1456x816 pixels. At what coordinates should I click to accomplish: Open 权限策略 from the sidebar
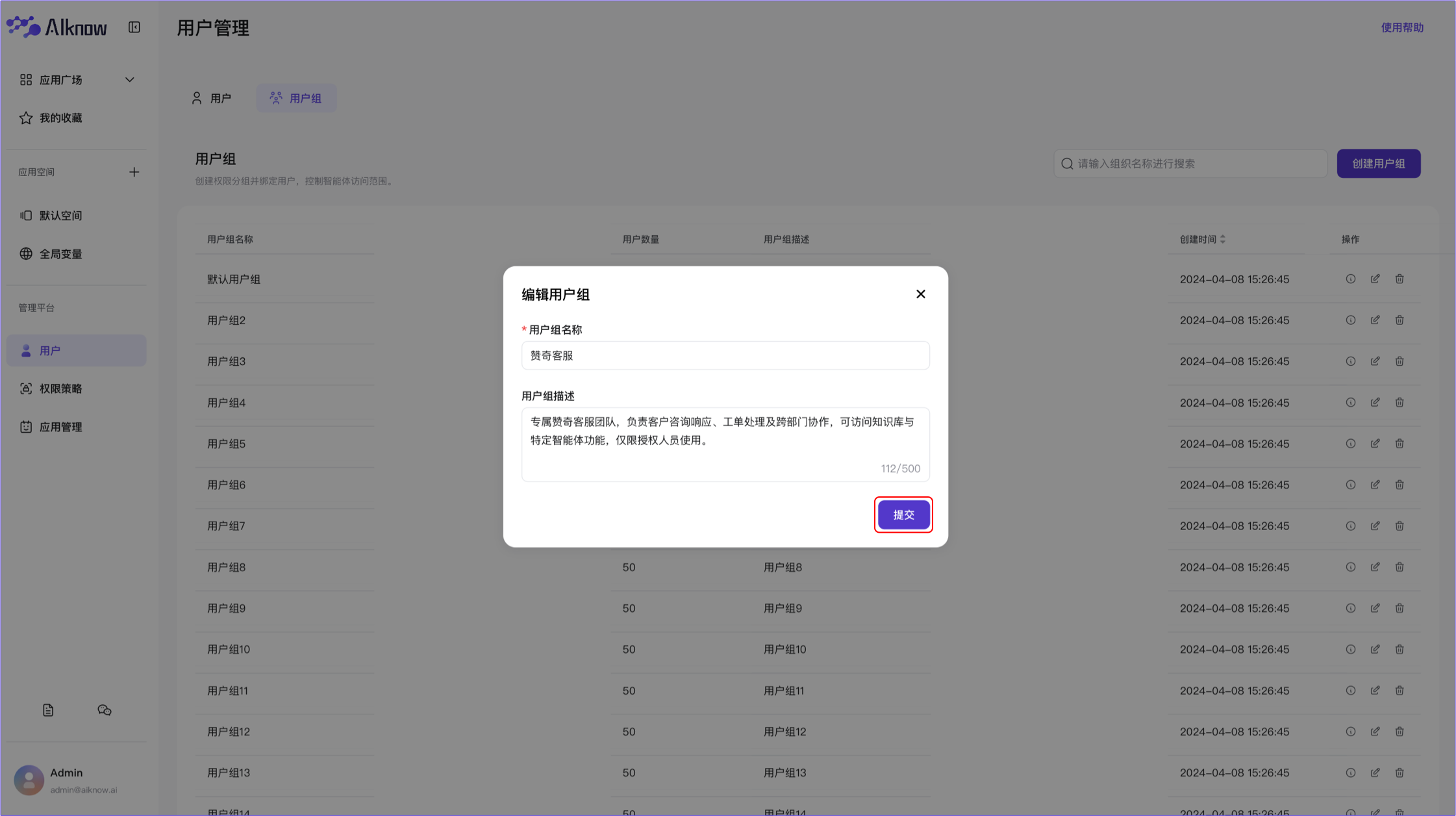click(60, 388)
